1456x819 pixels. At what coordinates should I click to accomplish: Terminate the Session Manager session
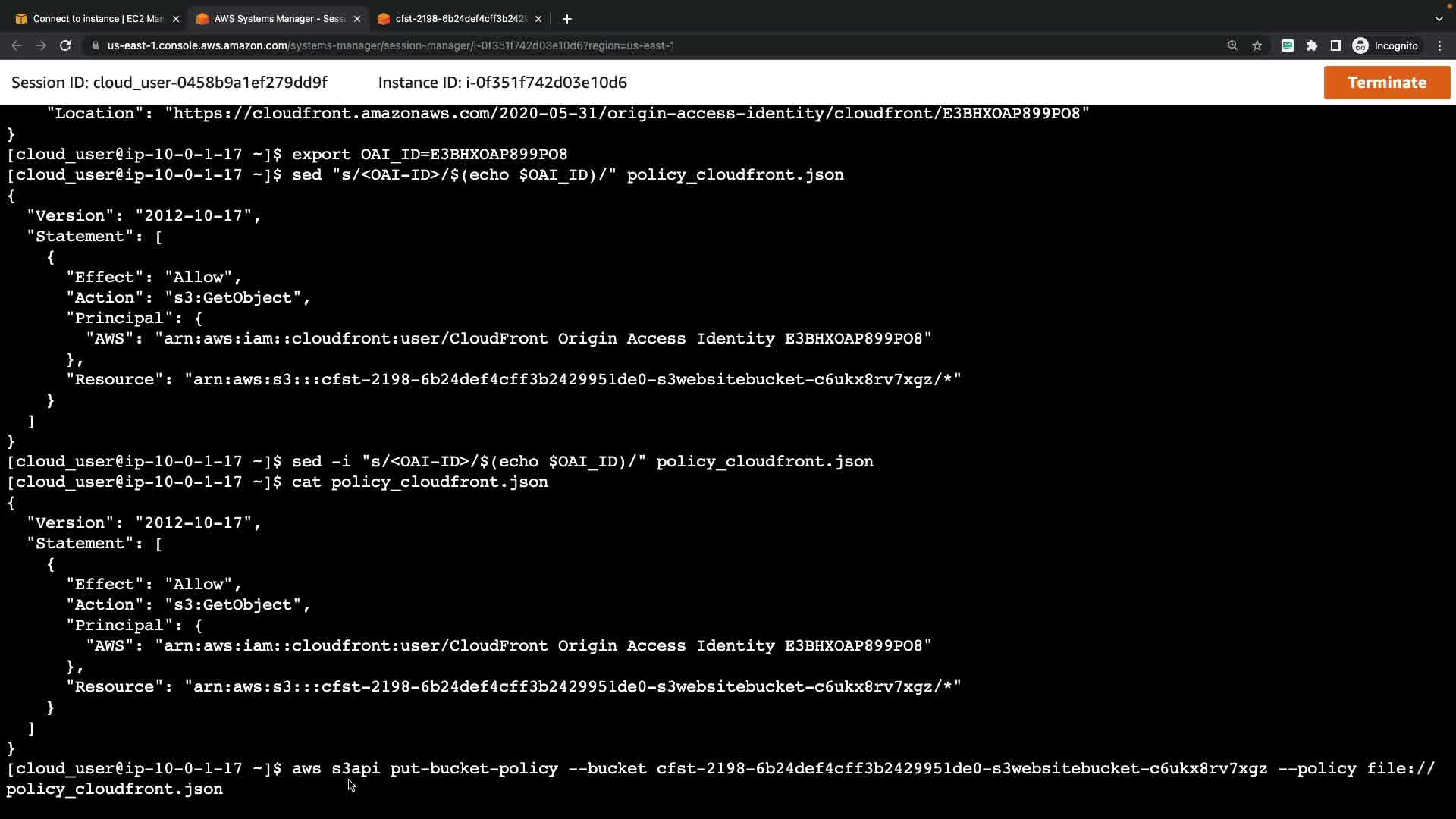pos(1386,83)
